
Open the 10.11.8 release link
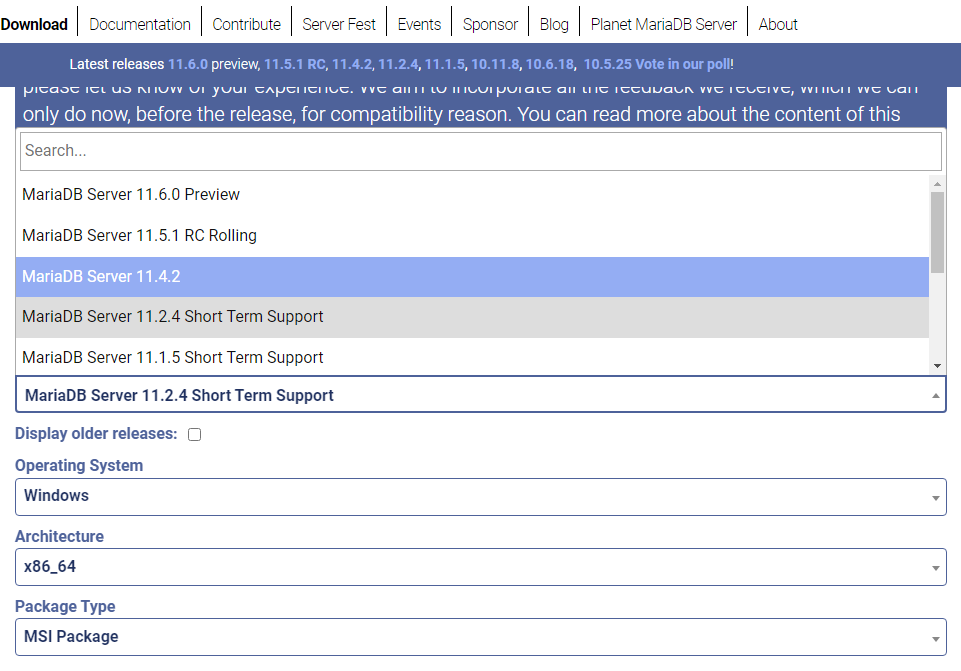(495, 64)
